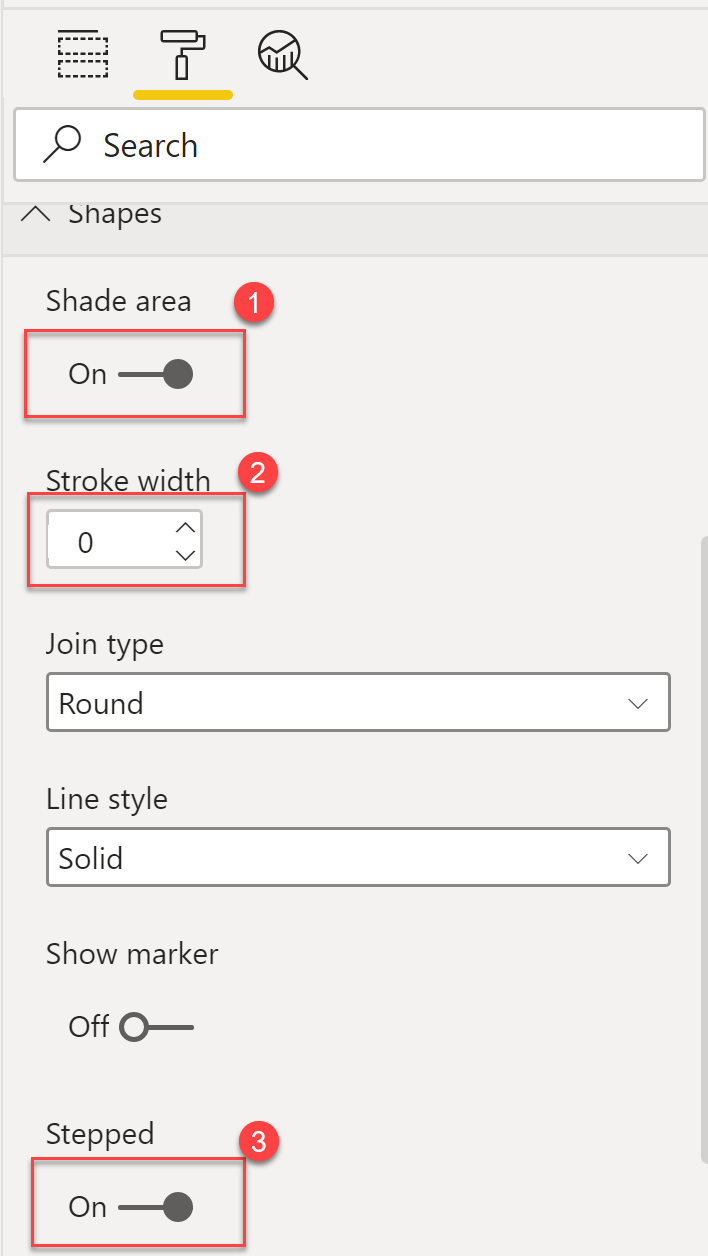
Task: Click the Line style chevron arrow
Action: (637, 859)
